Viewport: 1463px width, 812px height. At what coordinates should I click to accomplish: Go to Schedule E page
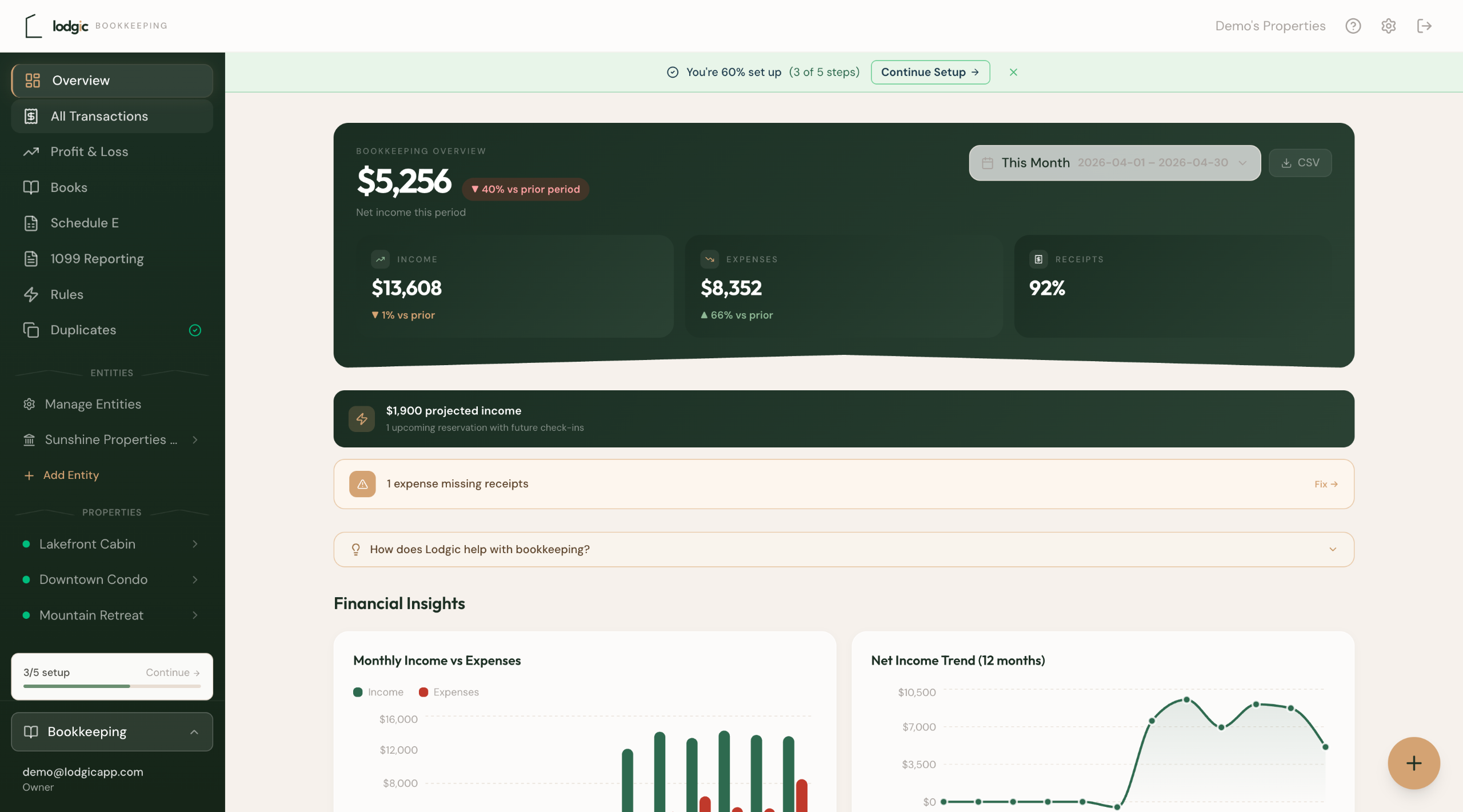point(85,223)
